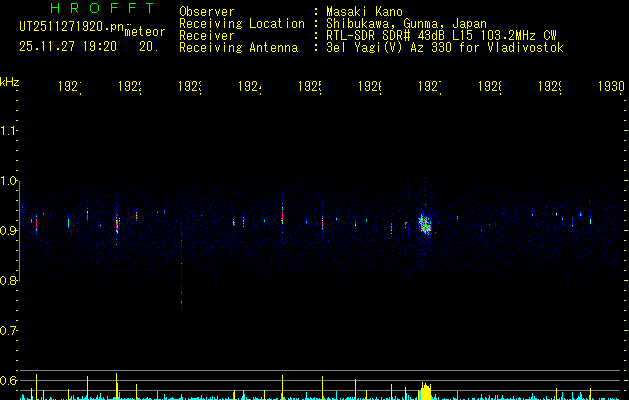
Task: Select the 3el Yagi(V) Az 330 antenna text
Action: click(x=445, y=48)
